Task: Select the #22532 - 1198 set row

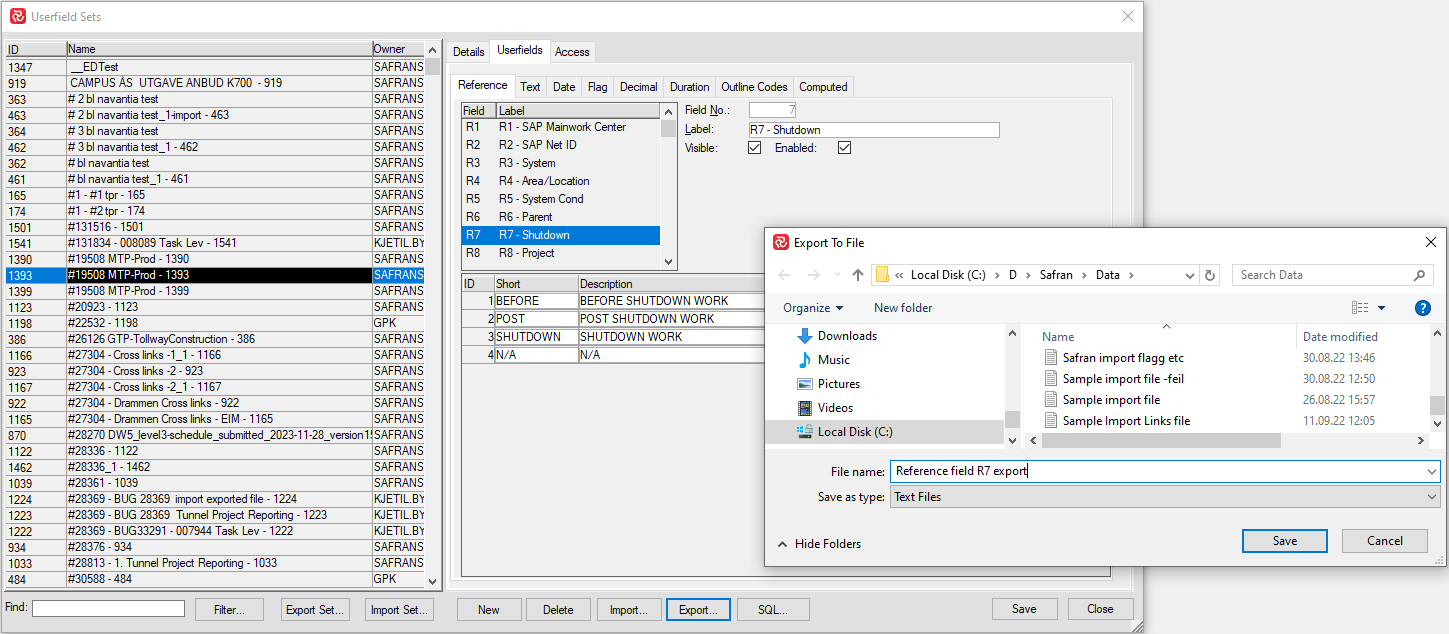Action: (215, 323)
